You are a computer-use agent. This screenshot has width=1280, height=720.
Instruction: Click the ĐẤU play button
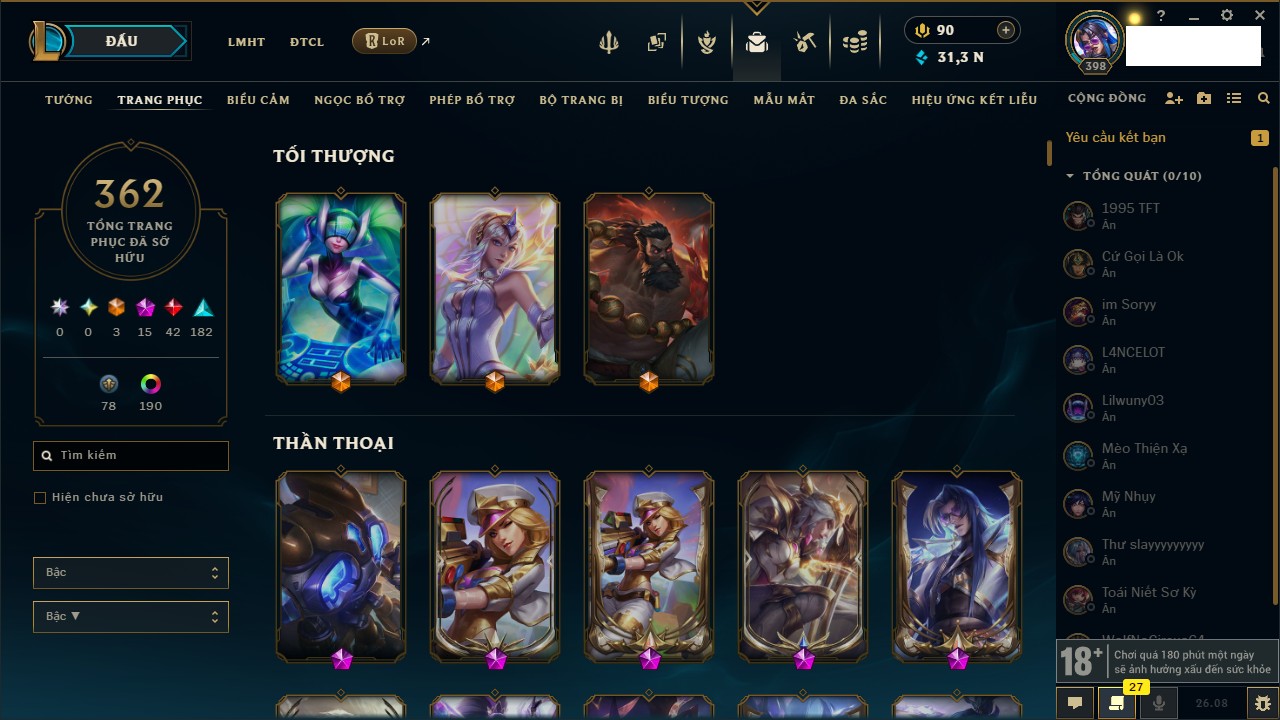(122, 41)
